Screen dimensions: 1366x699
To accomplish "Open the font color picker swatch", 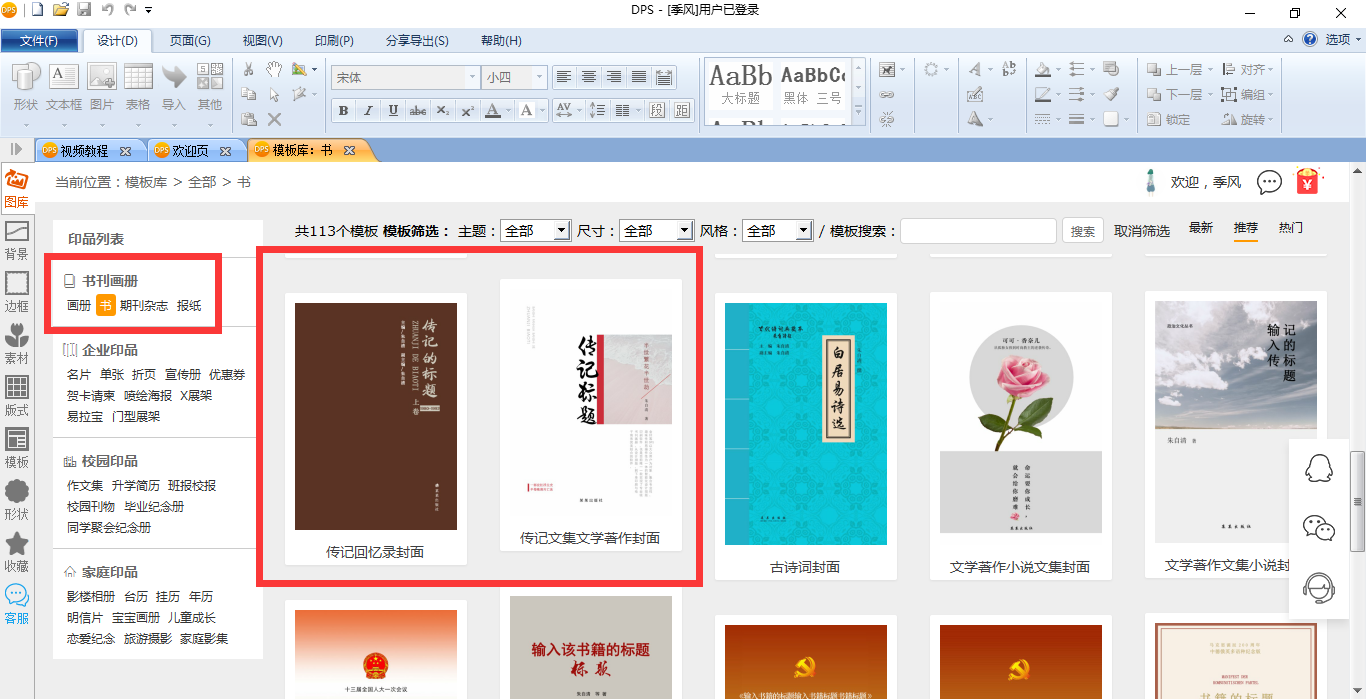I will pos(493,110).
